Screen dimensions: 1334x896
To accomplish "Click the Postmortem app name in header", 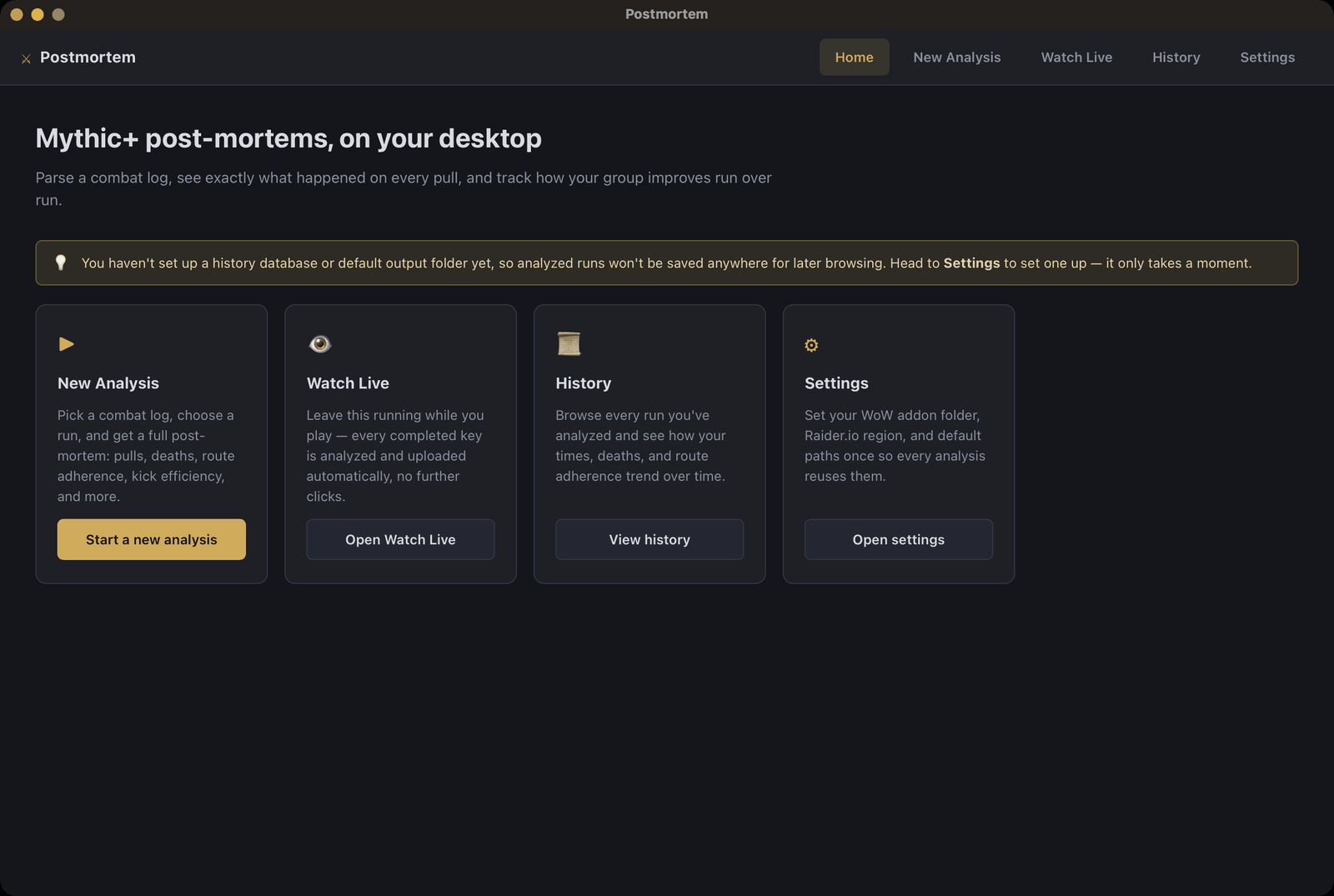I will click(88, 58).
